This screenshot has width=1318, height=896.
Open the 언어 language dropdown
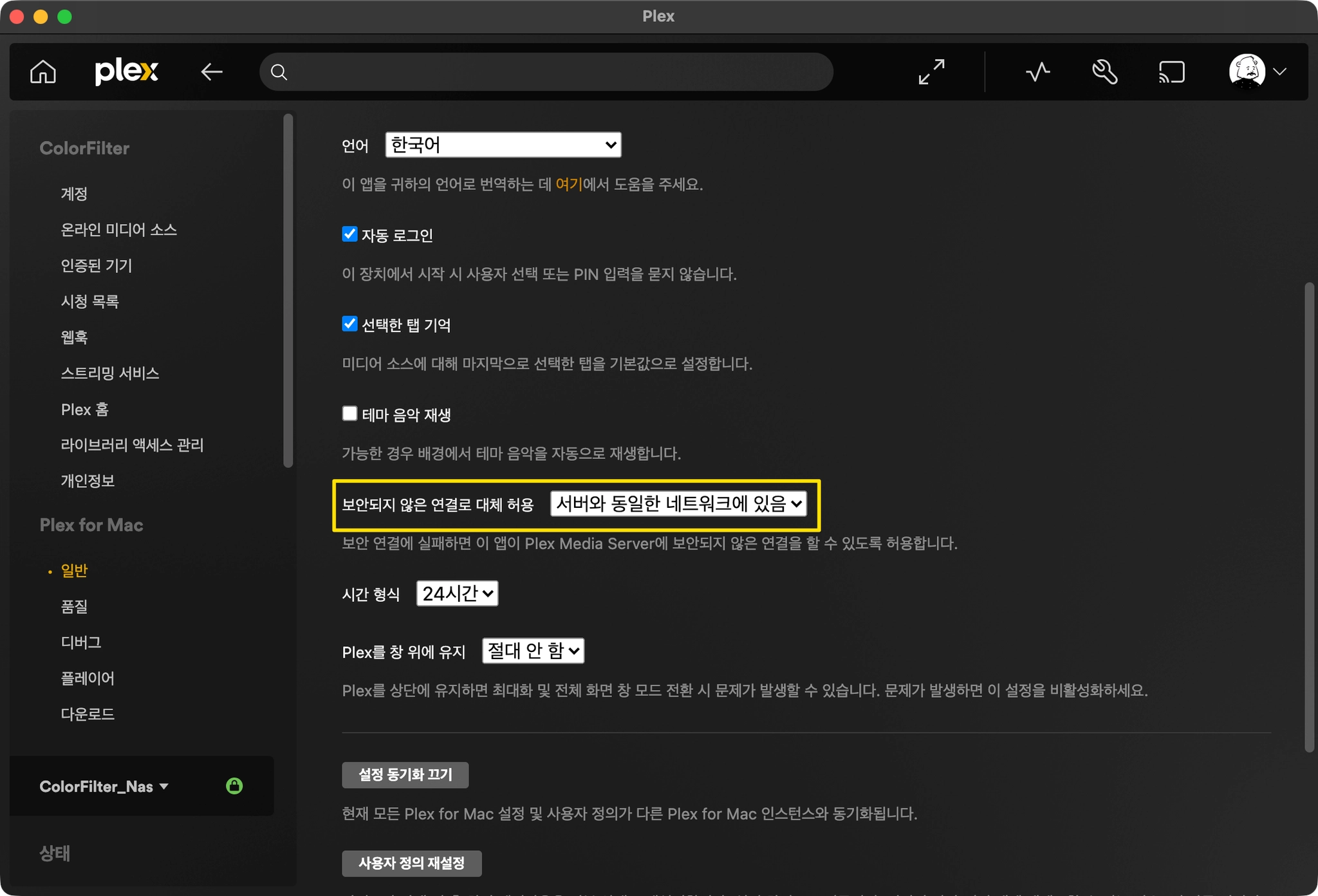503,145
